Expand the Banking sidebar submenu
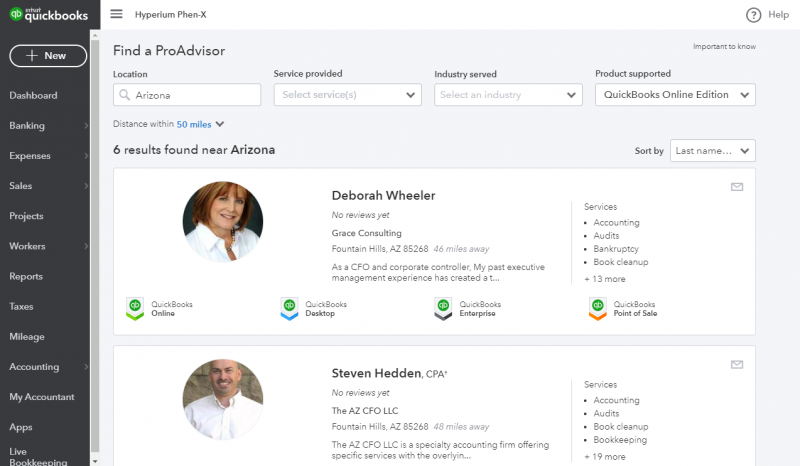The width and height of the screenshot is (800, 466). [86, 126]
